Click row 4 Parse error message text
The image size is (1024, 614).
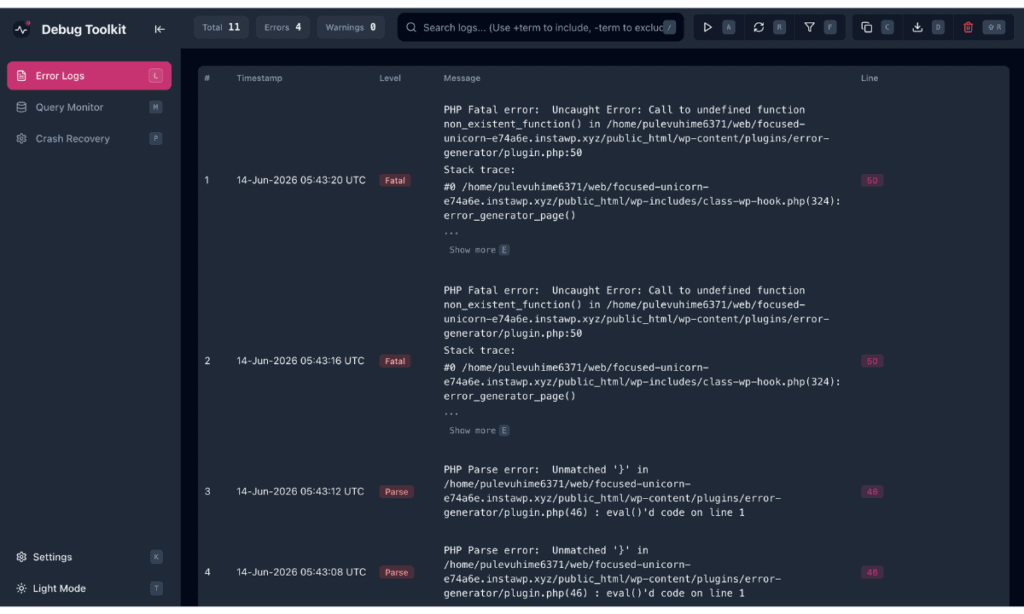tap(612, 572)
